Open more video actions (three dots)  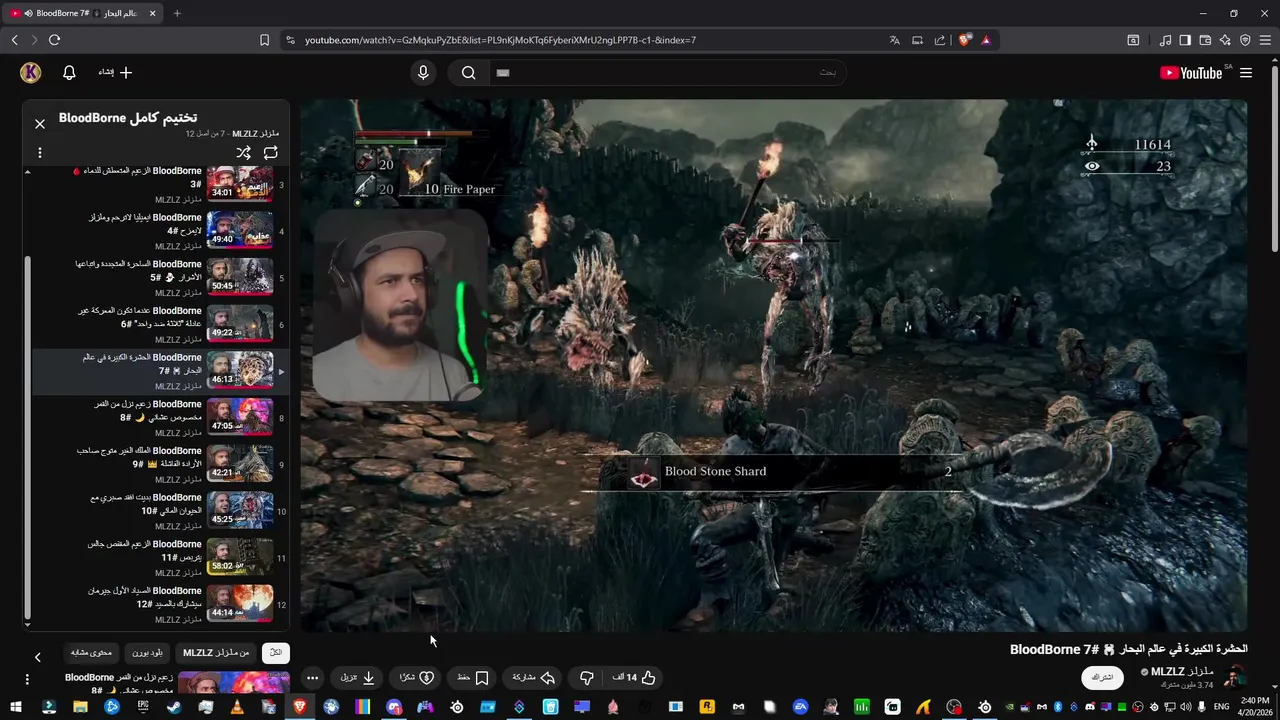(x=312, y=677)
